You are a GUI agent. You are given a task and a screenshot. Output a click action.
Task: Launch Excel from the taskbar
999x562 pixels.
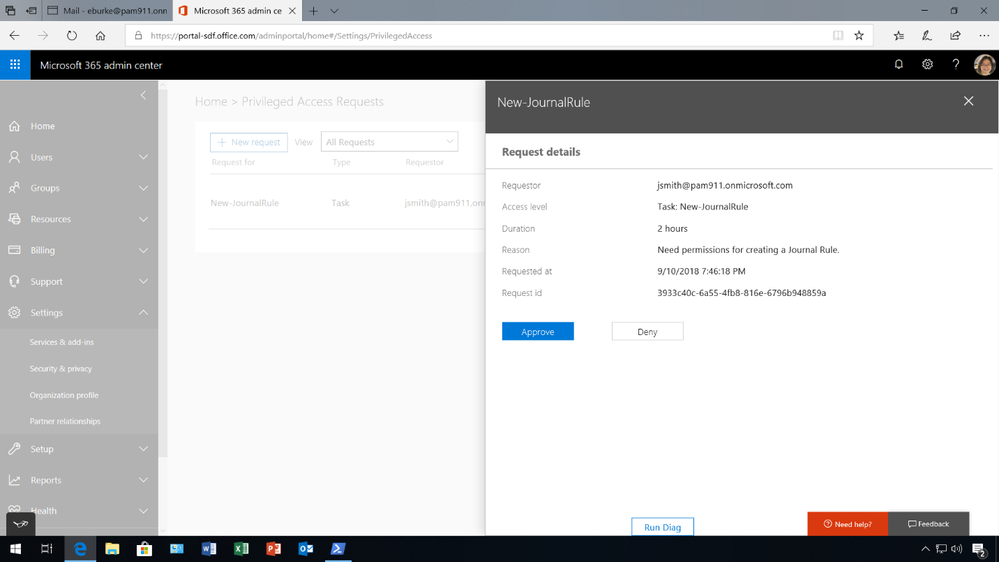click(x=241, y=549)
